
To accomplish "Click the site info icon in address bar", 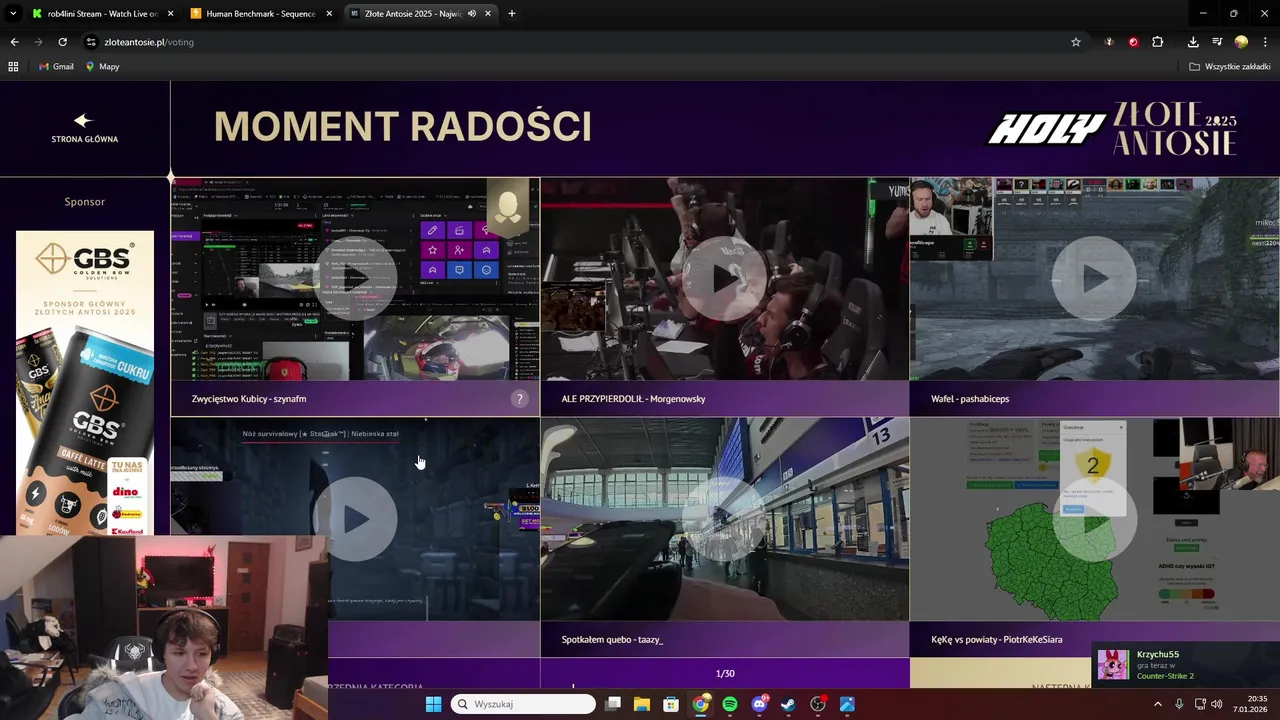I will (x=91, y=42).
